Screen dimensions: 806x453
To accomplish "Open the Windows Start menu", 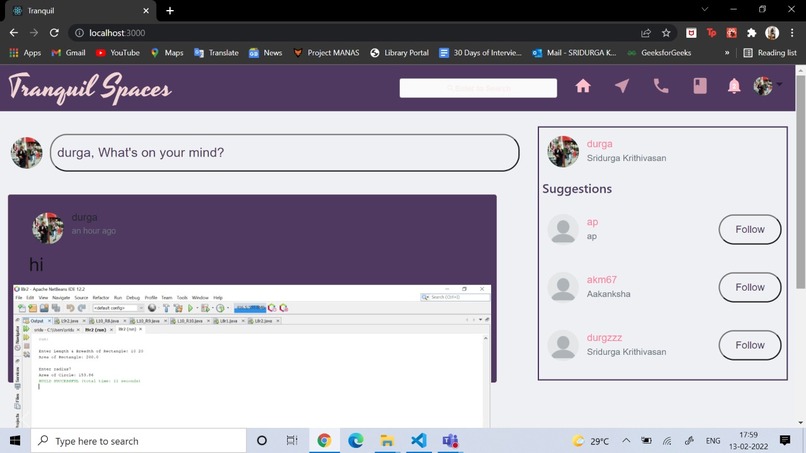I will pos(15,441).
